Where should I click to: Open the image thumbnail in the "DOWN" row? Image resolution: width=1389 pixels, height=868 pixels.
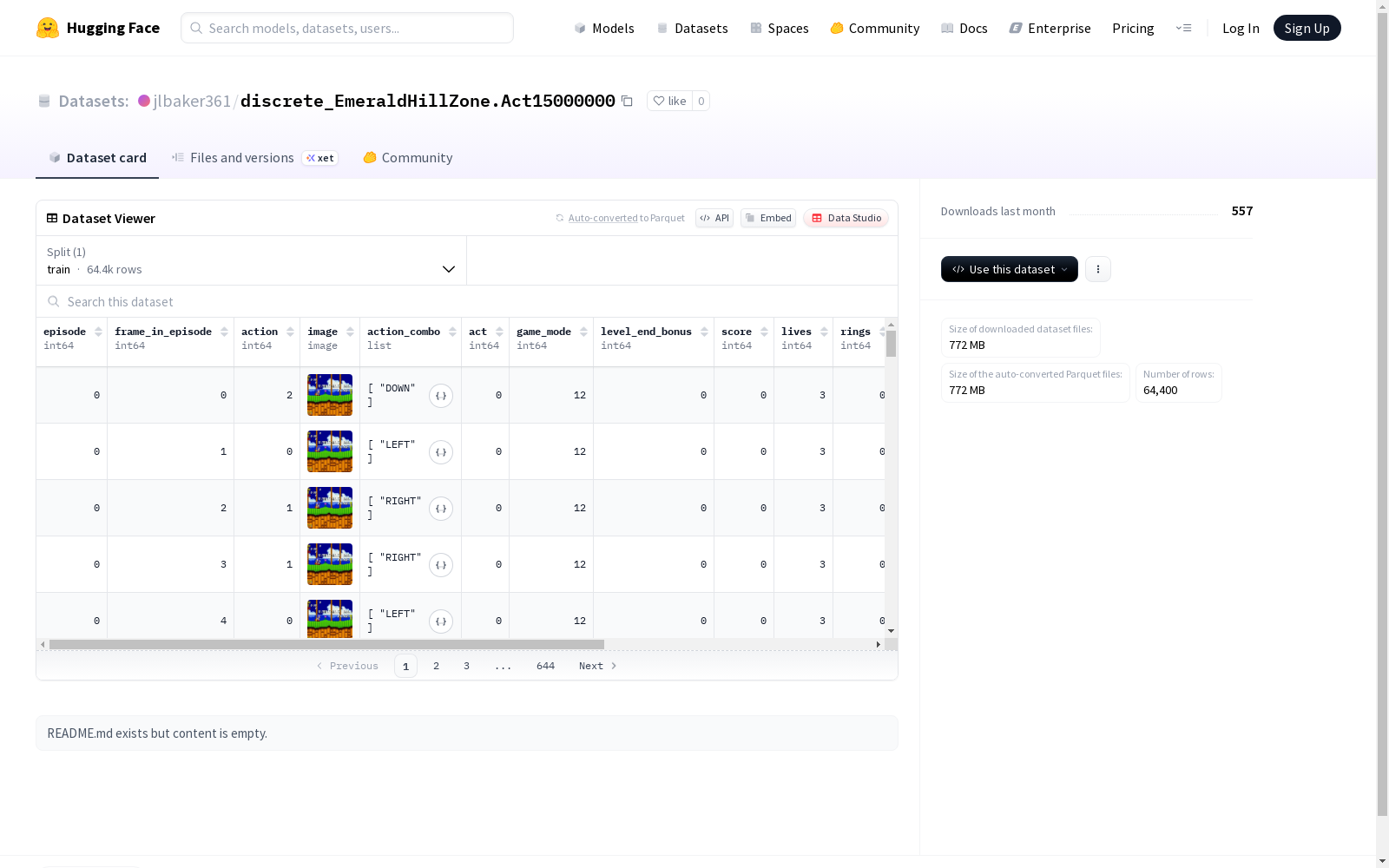(x=330, y=395)
